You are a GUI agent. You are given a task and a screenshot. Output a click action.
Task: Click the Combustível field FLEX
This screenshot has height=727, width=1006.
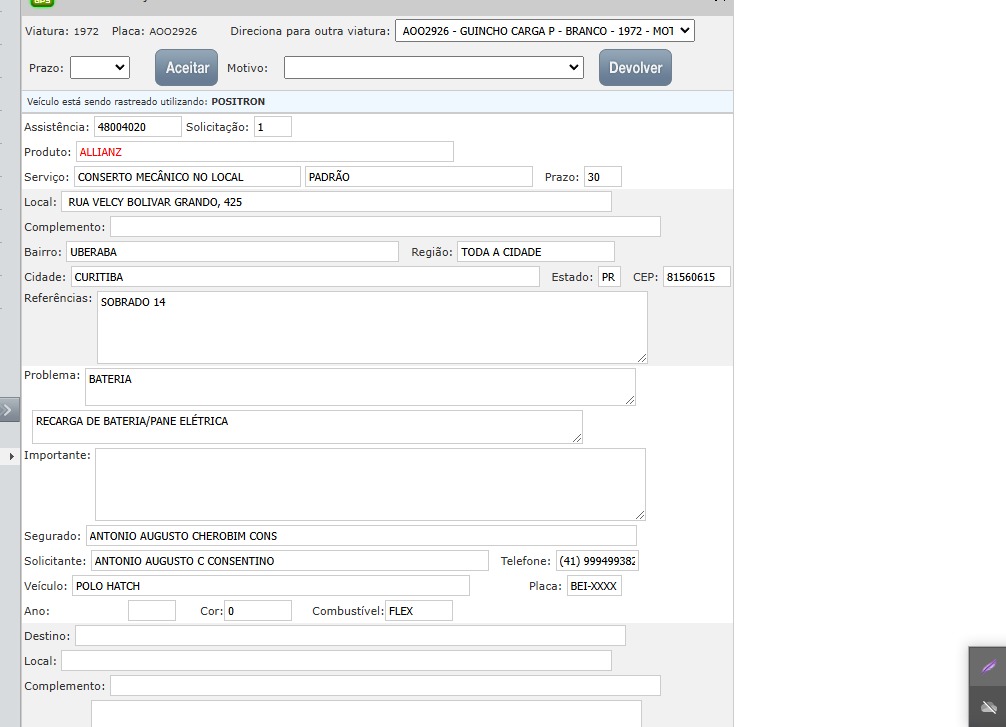[x=419, y=611]
